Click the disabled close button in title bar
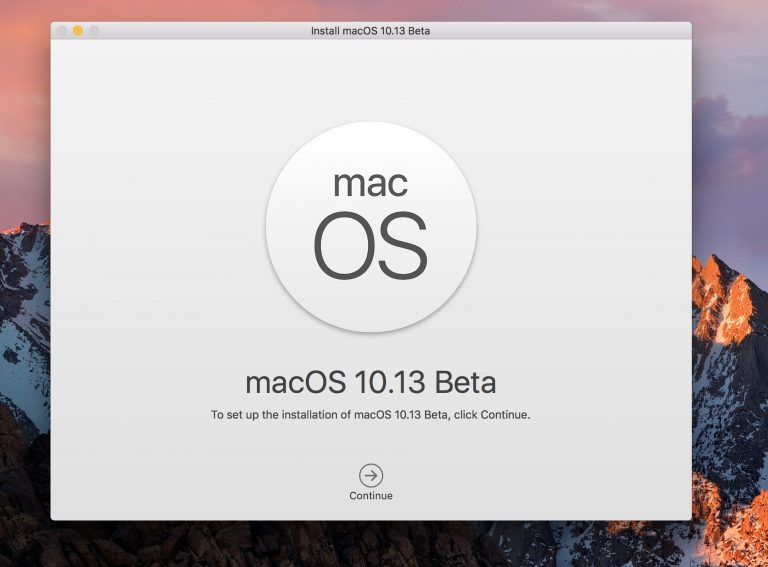The height and width of the screenshot is (567, 768). coord(62,30)
